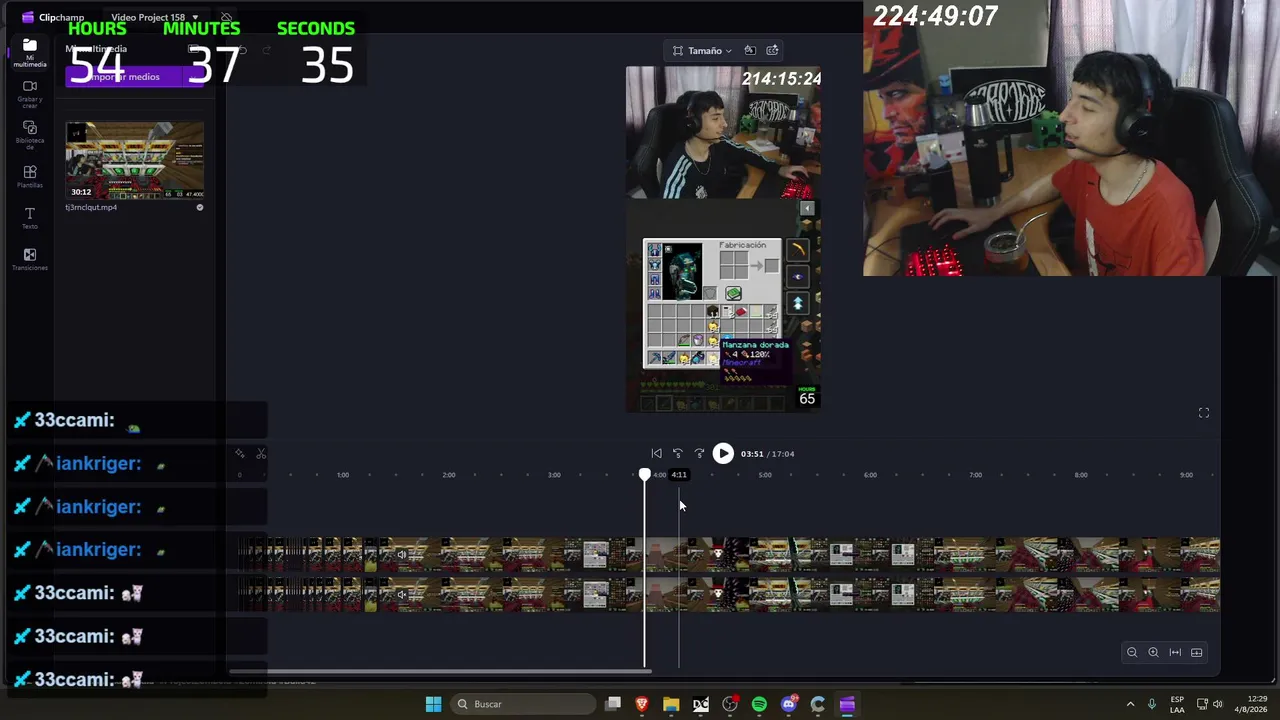Click the last icon in the Tamaño toolbar
Viewport: 1280px width, 720px height.
point(772,50)
